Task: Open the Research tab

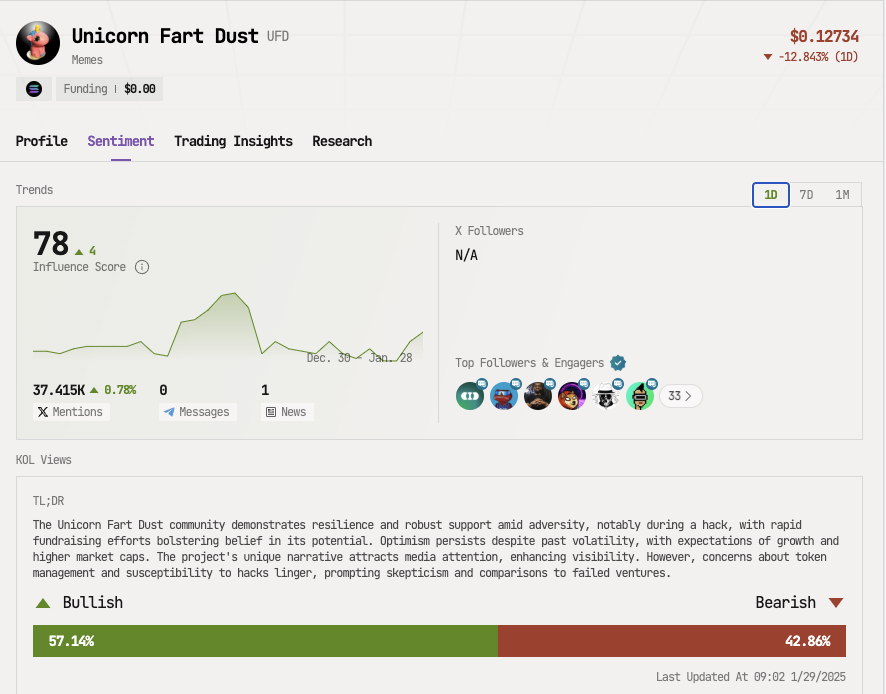Action: click(x=342, y=141)
